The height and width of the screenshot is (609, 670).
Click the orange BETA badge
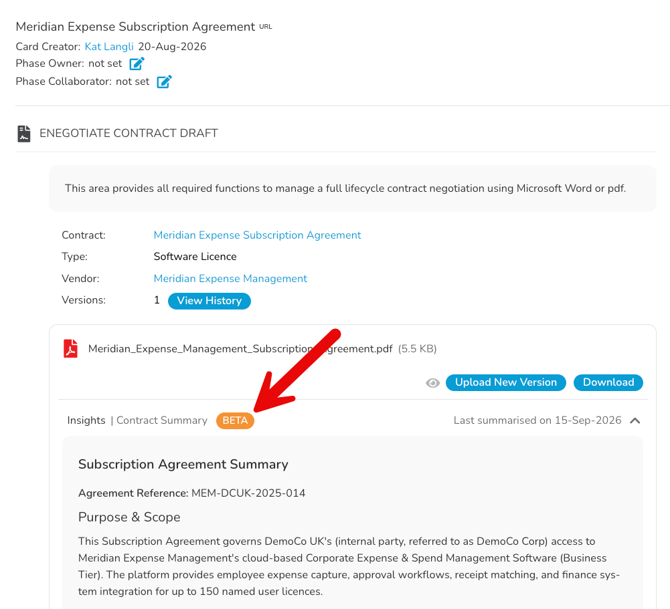(x=235, y=421)
